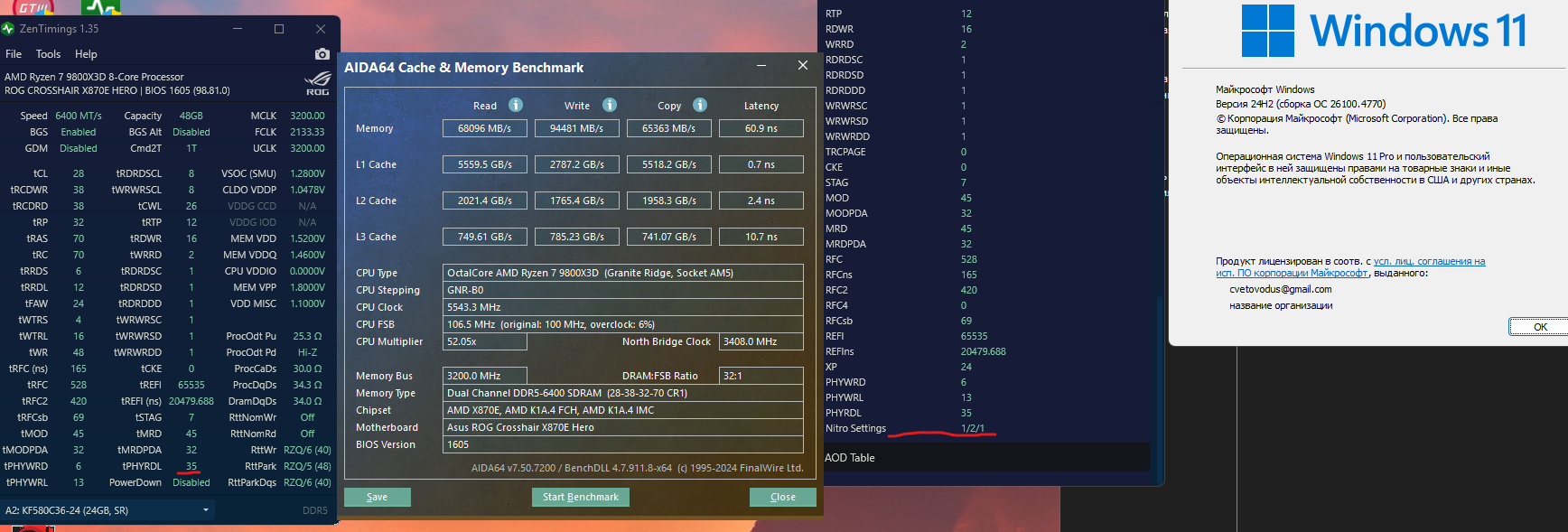The image size is (1568, 532).
Task: Select the Memory Read value 68096 MB/s
Action: (x=485, y=128)
